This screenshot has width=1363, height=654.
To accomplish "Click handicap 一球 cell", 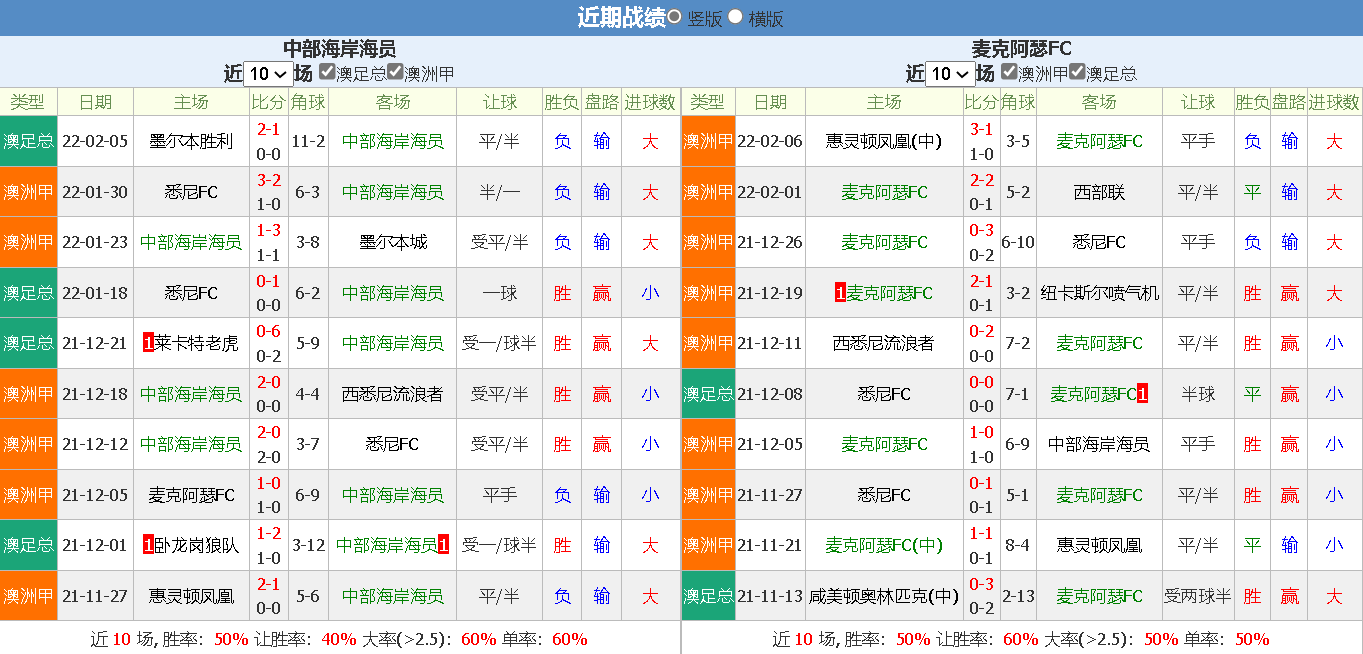I will pyautogui.click(x=499, y=293).
